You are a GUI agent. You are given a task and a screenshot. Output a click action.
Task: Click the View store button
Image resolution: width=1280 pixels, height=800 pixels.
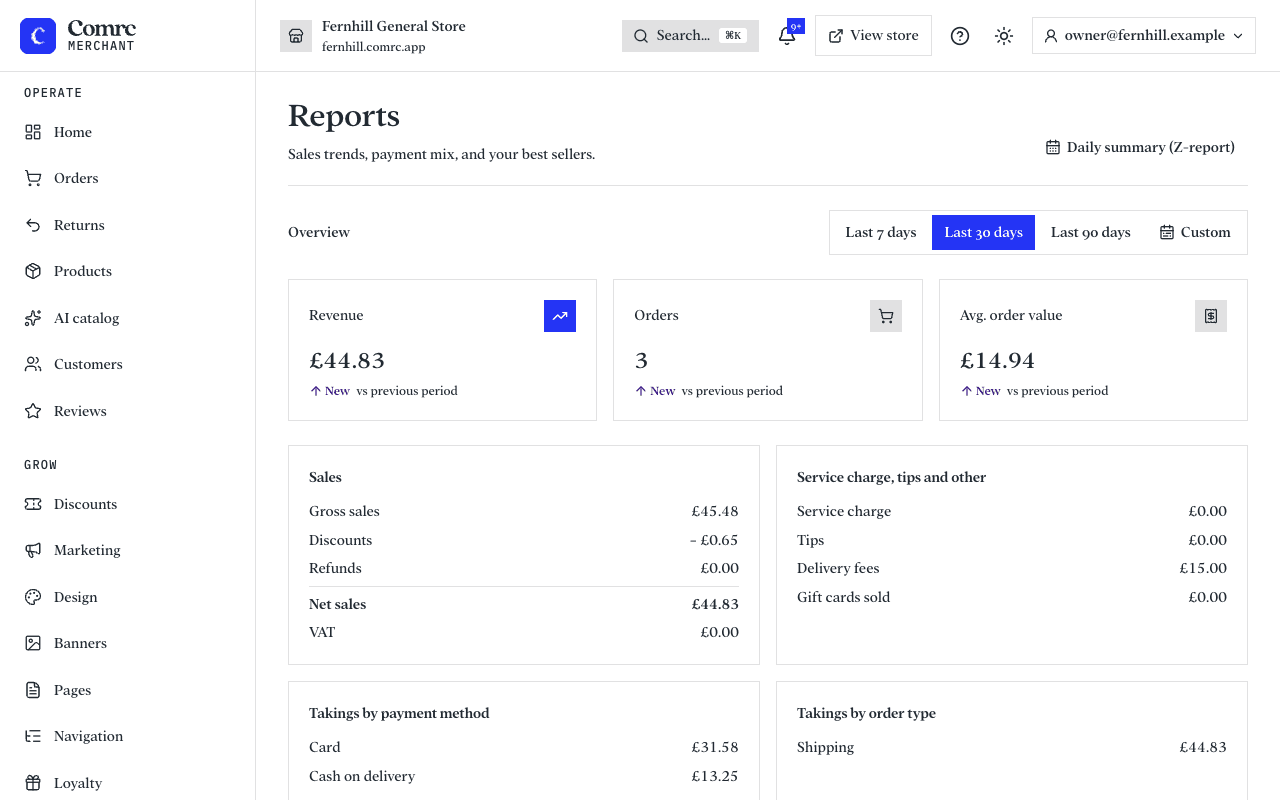point(874,36)
